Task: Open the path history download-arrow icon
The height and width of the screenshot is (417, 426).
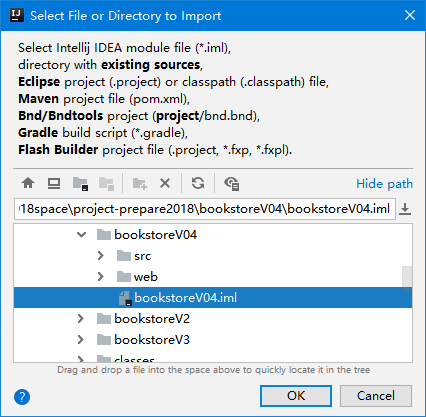Action: pyautogui.click(x=405, y=209)
